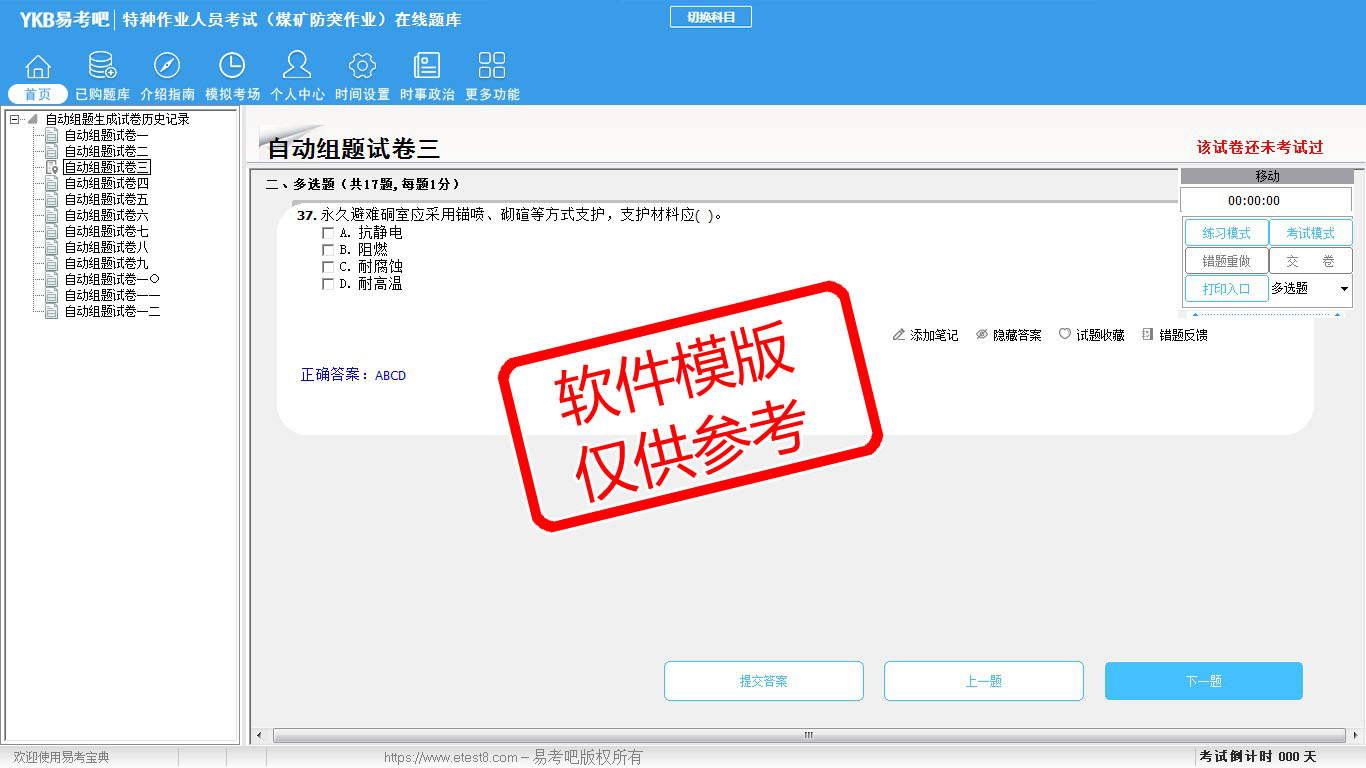Click the YKB易考吧 logo

pyautogui.click(x=64, y=19)
